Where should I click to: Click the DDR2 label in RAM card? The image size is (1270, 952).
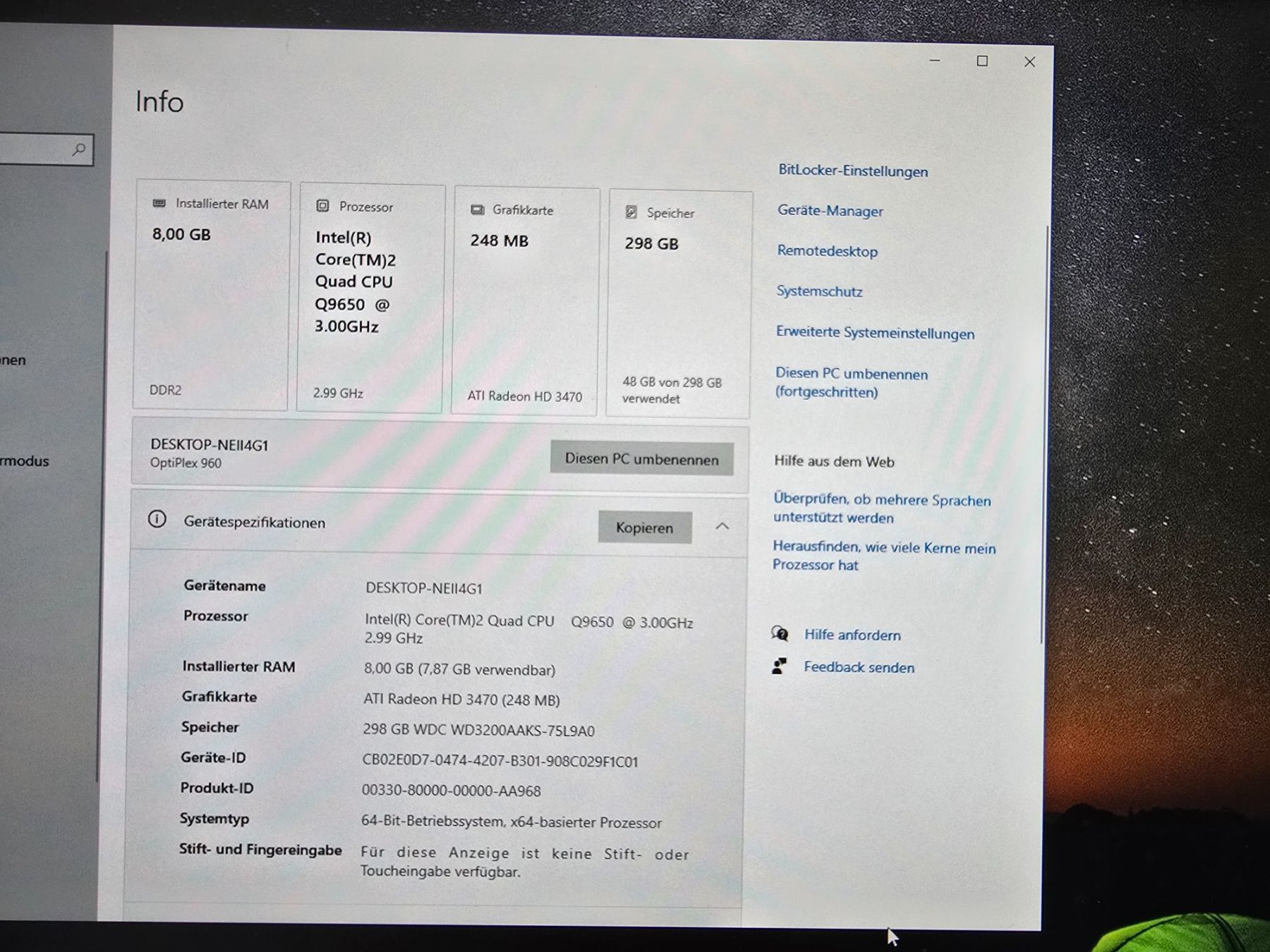click(x=165, y=390)
